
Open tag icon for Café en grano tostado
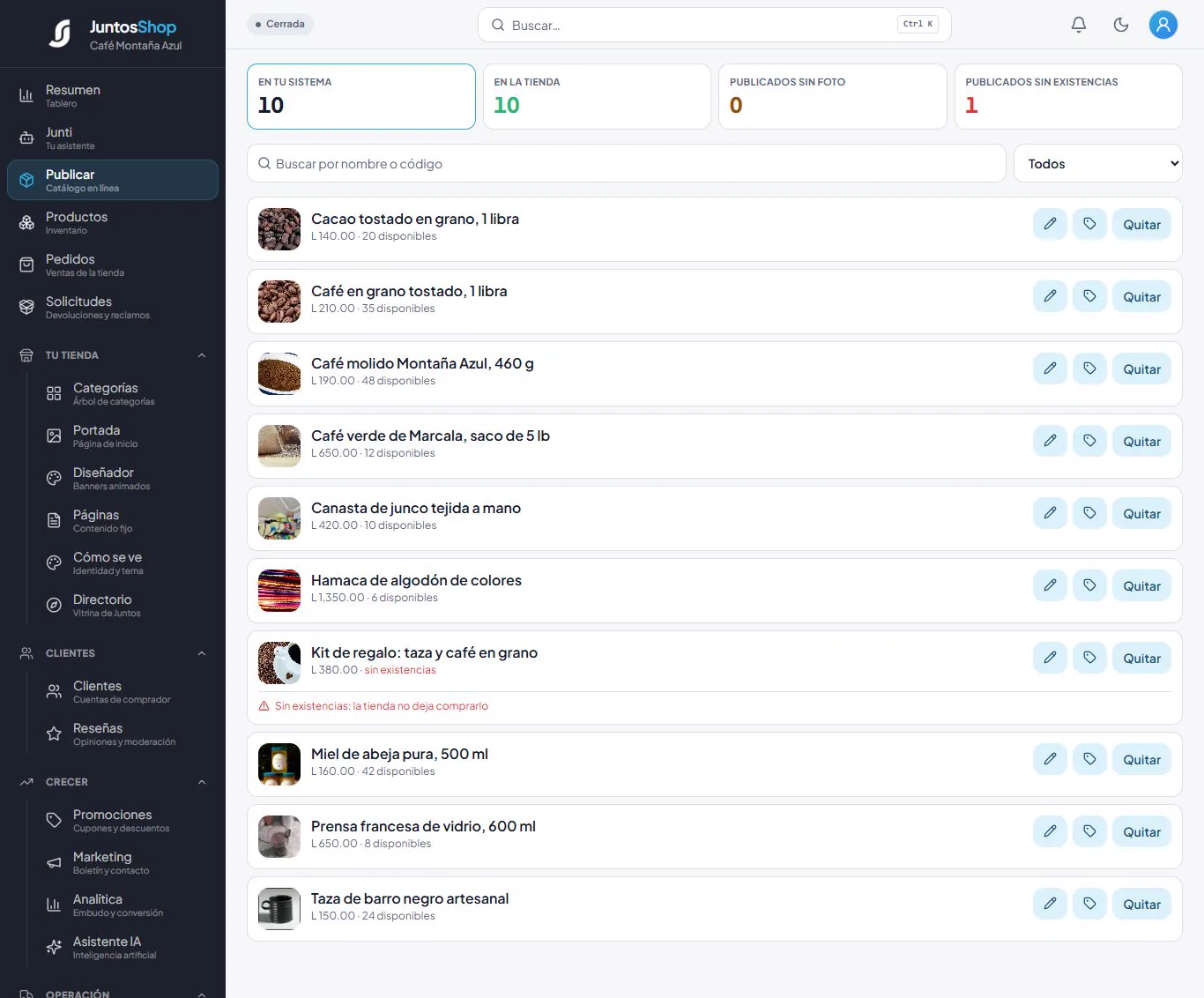click(1089, 296)
